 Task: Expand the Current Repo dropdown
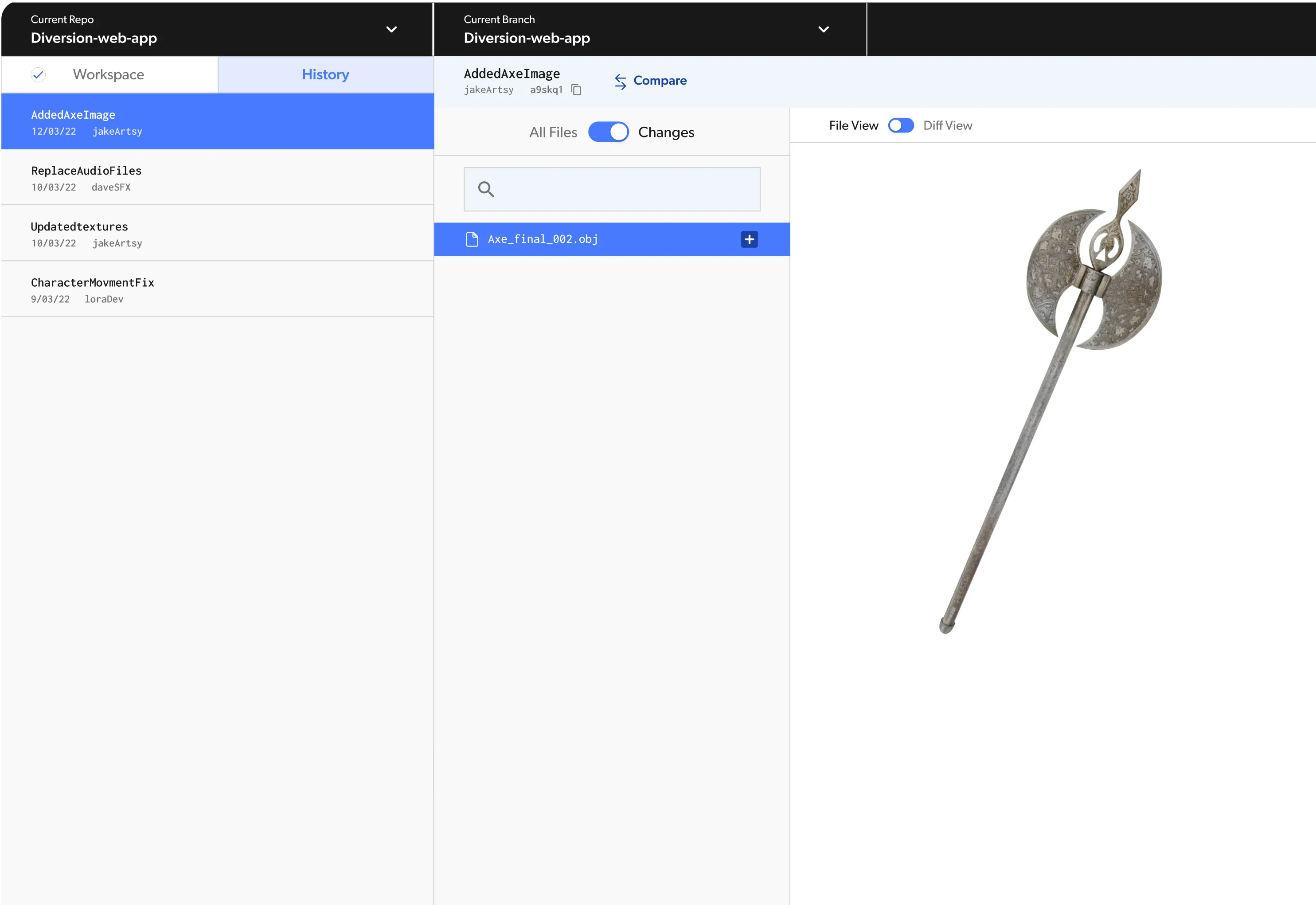click(391, 30)
